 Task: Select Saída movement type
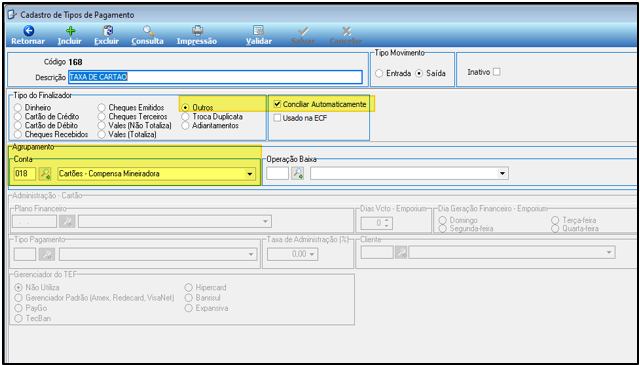pos(418,74)
